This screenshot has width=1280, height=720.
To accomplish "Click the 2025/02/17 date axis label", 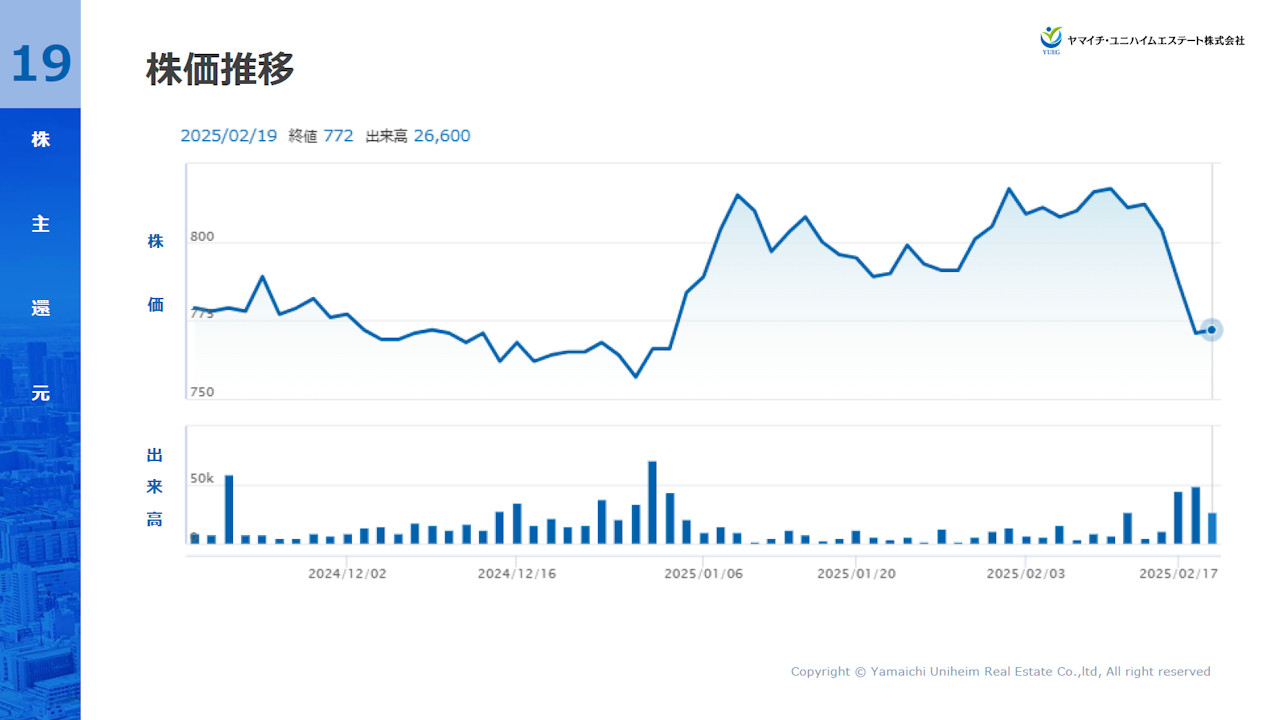I will [1179, 574].
